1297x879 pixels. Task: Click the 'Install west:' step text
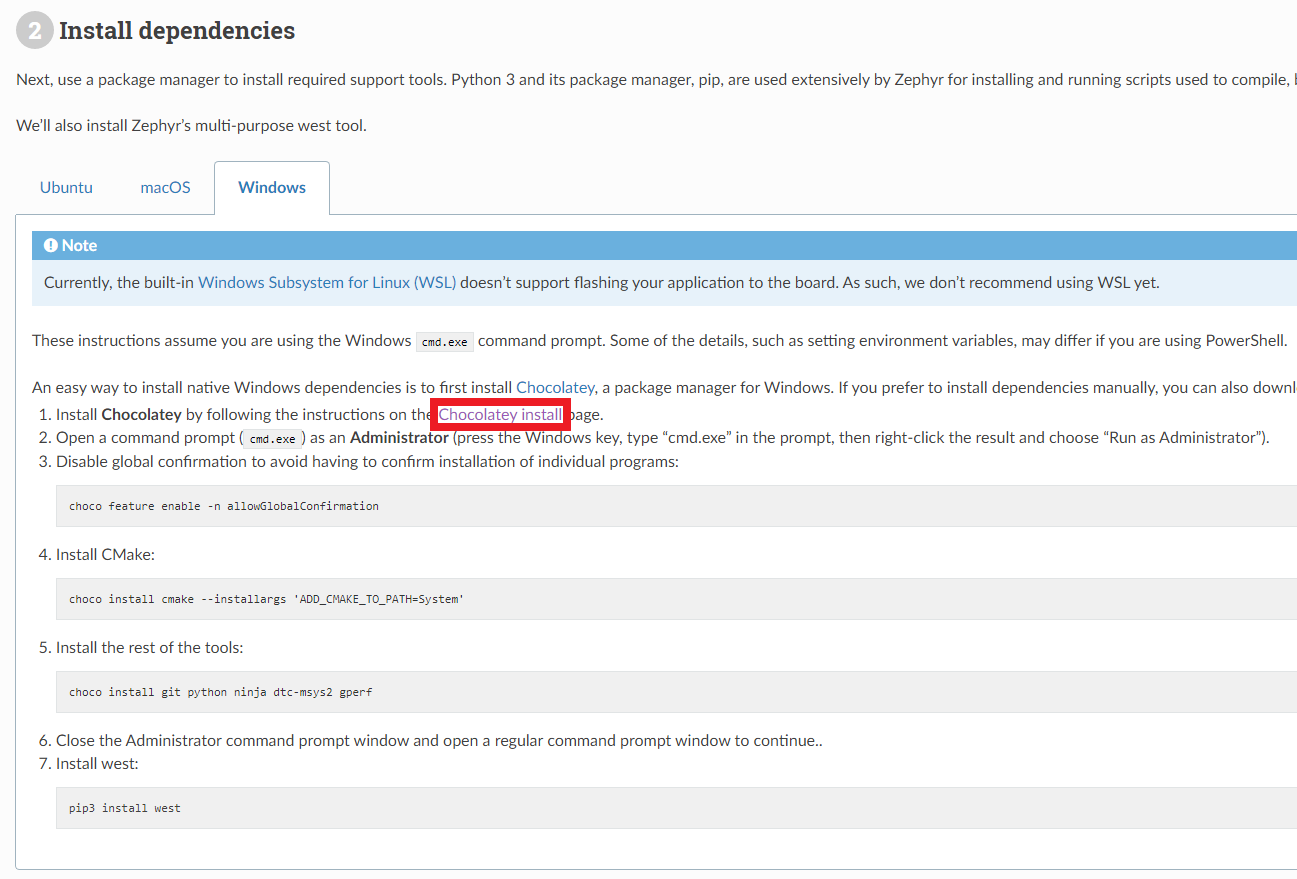(97, 764)
